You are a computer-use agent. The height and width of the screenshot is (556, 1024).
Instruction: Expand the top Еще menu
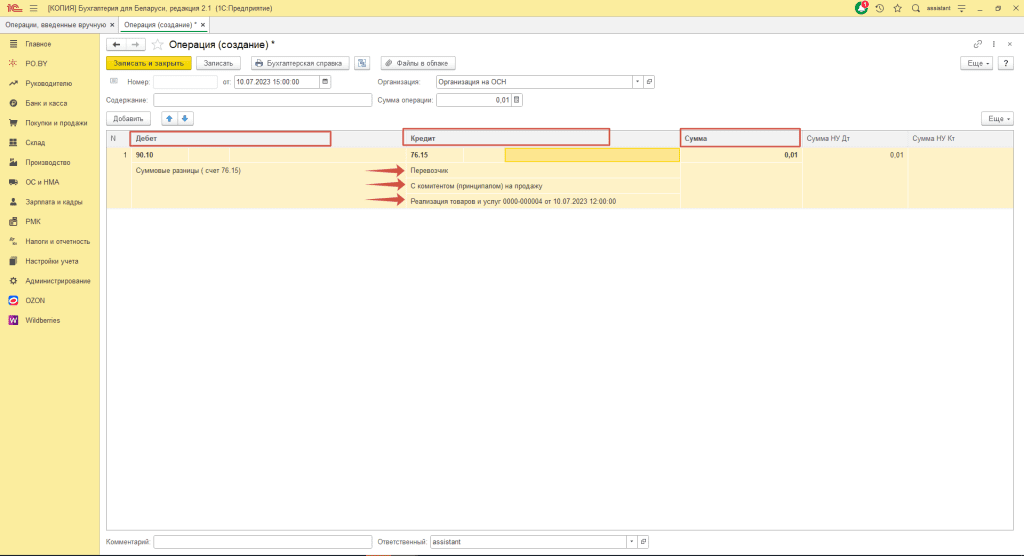click(x=977, y=63)
